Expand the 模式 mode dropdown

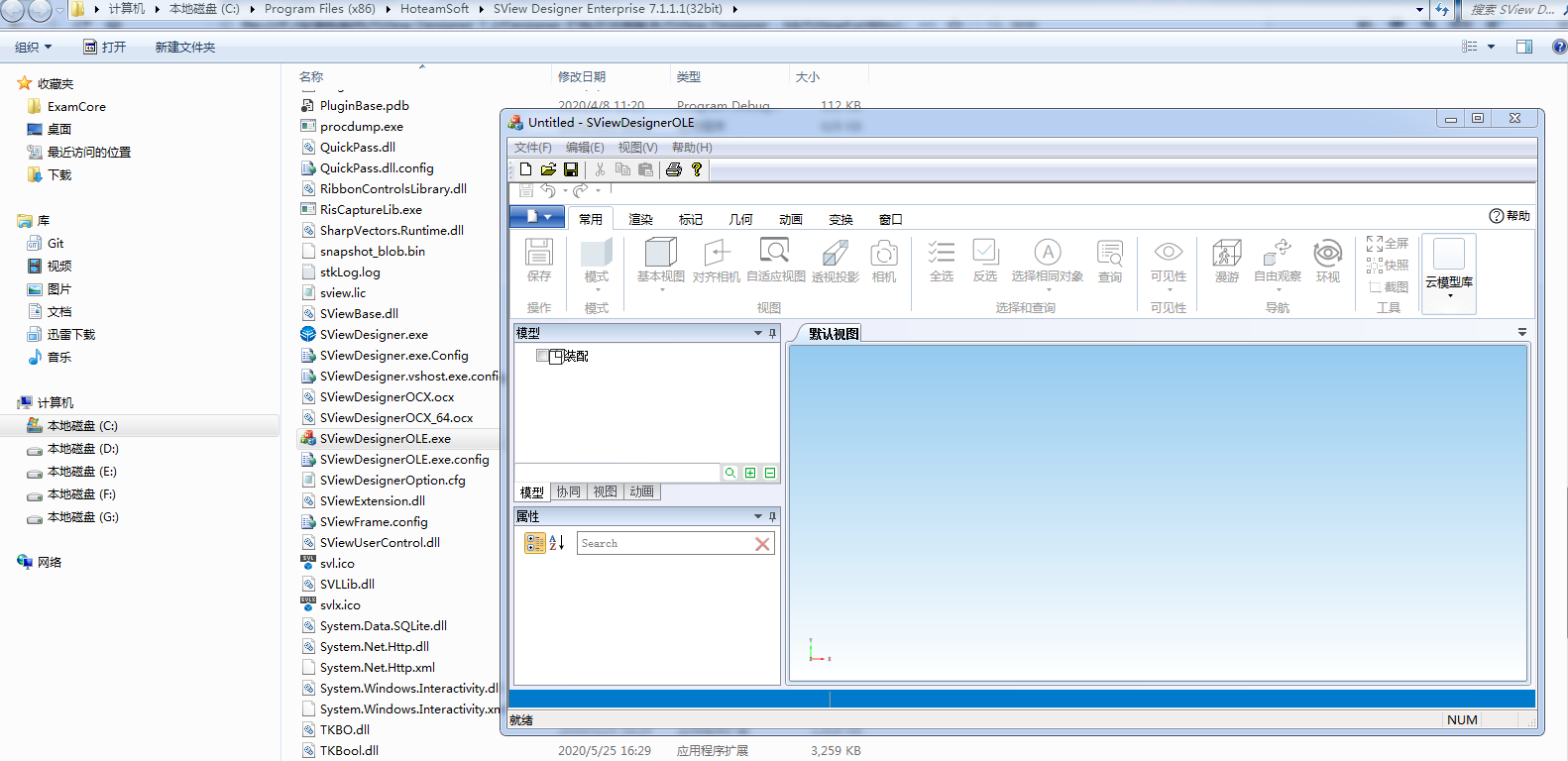pos(597,289)
